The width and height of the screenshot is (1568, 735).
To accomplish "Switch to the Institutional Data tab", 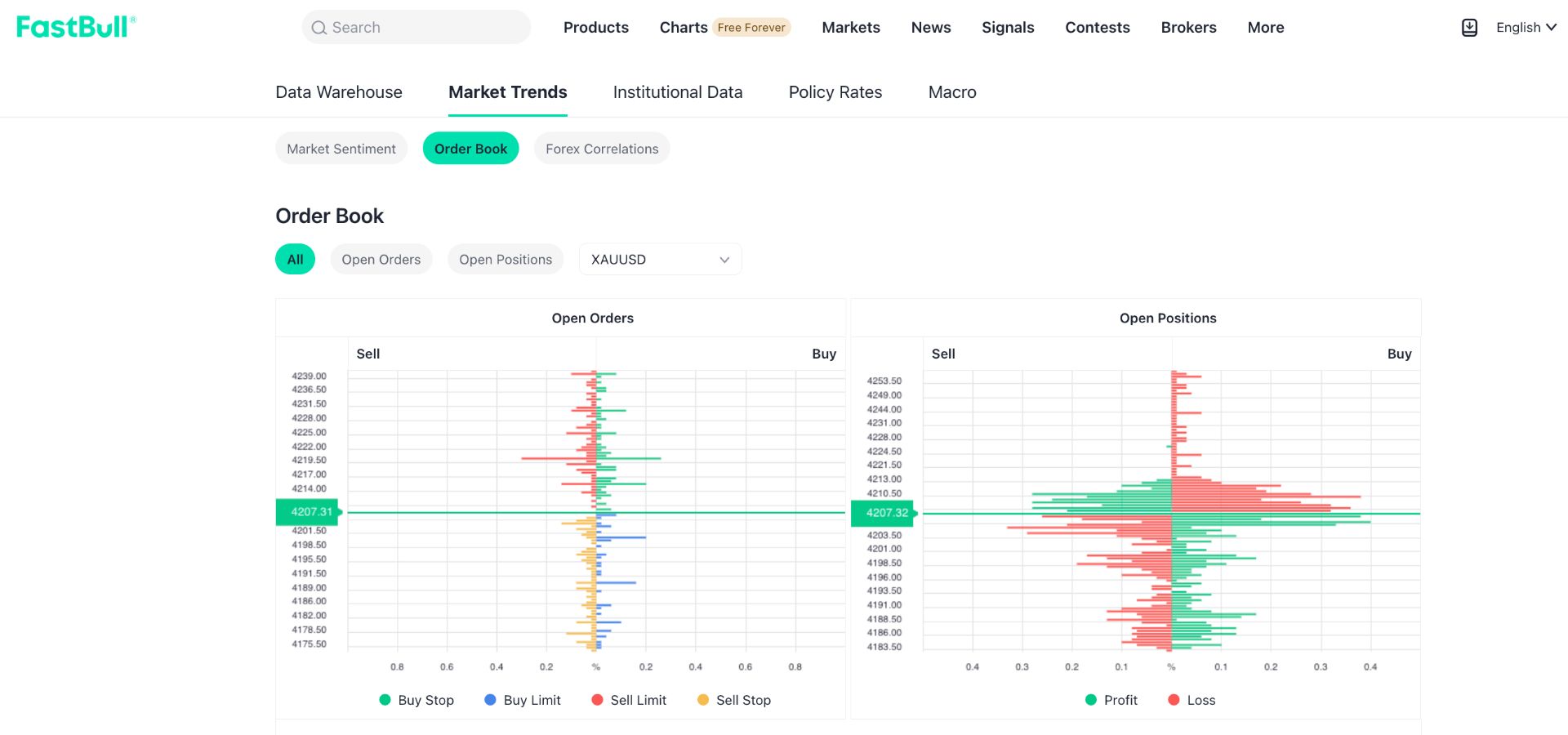I will (x=677, y=92).
